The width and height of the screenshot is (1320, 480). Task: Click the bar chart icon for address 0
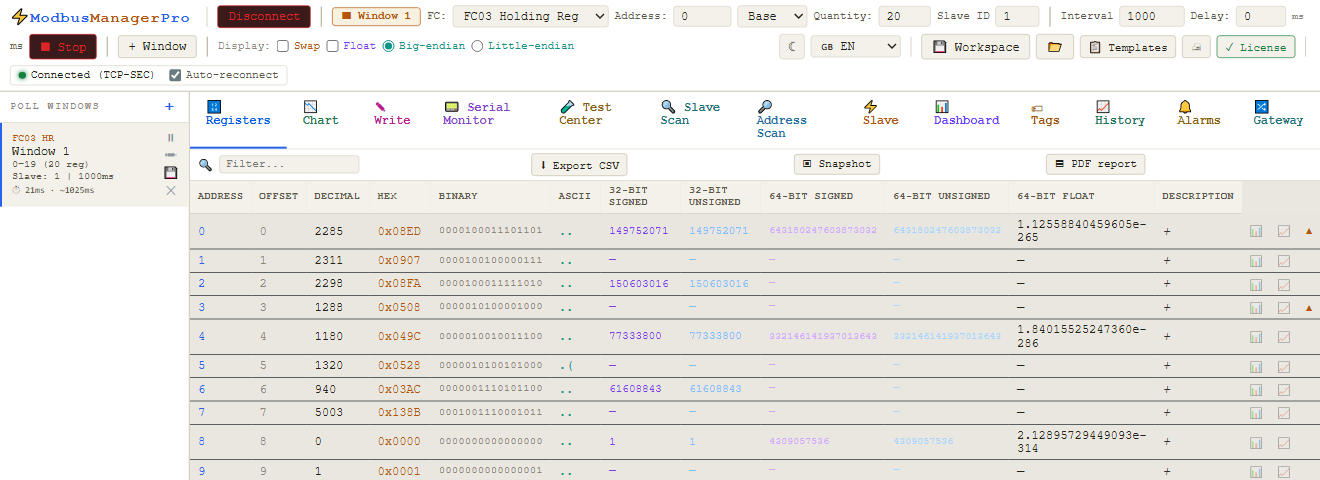pos(1255,231)
